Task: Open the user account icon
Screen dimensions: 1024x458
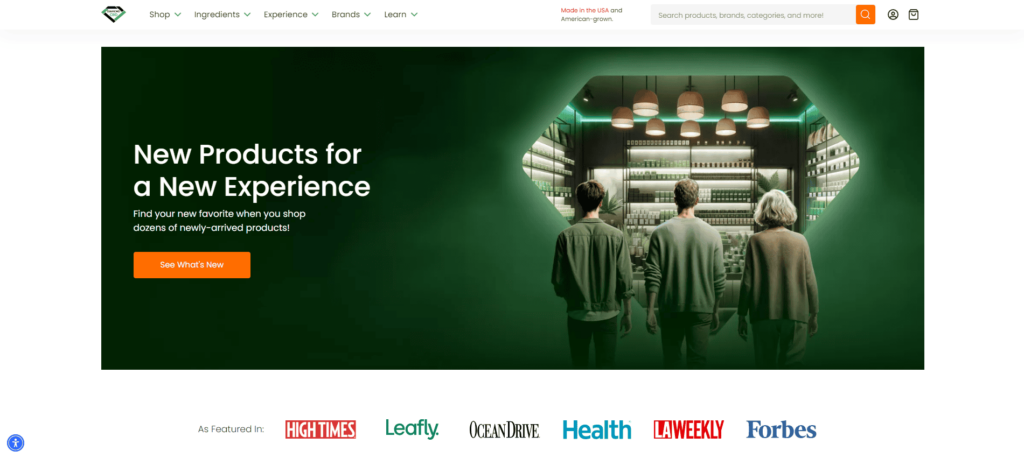Action: pos(893,14)
